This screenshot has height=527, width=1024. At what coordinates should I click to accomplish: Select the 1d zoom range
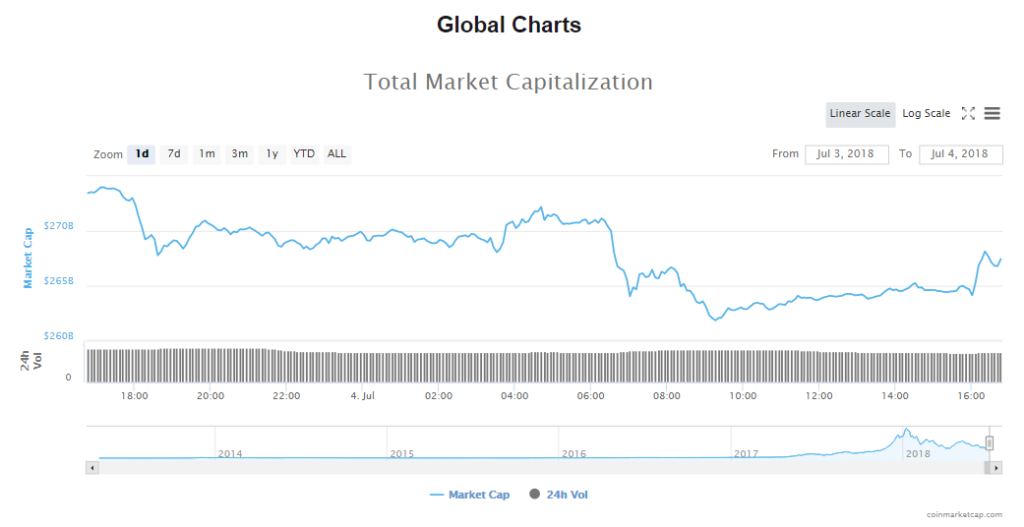pyautogui.click(x=142, y=154)
